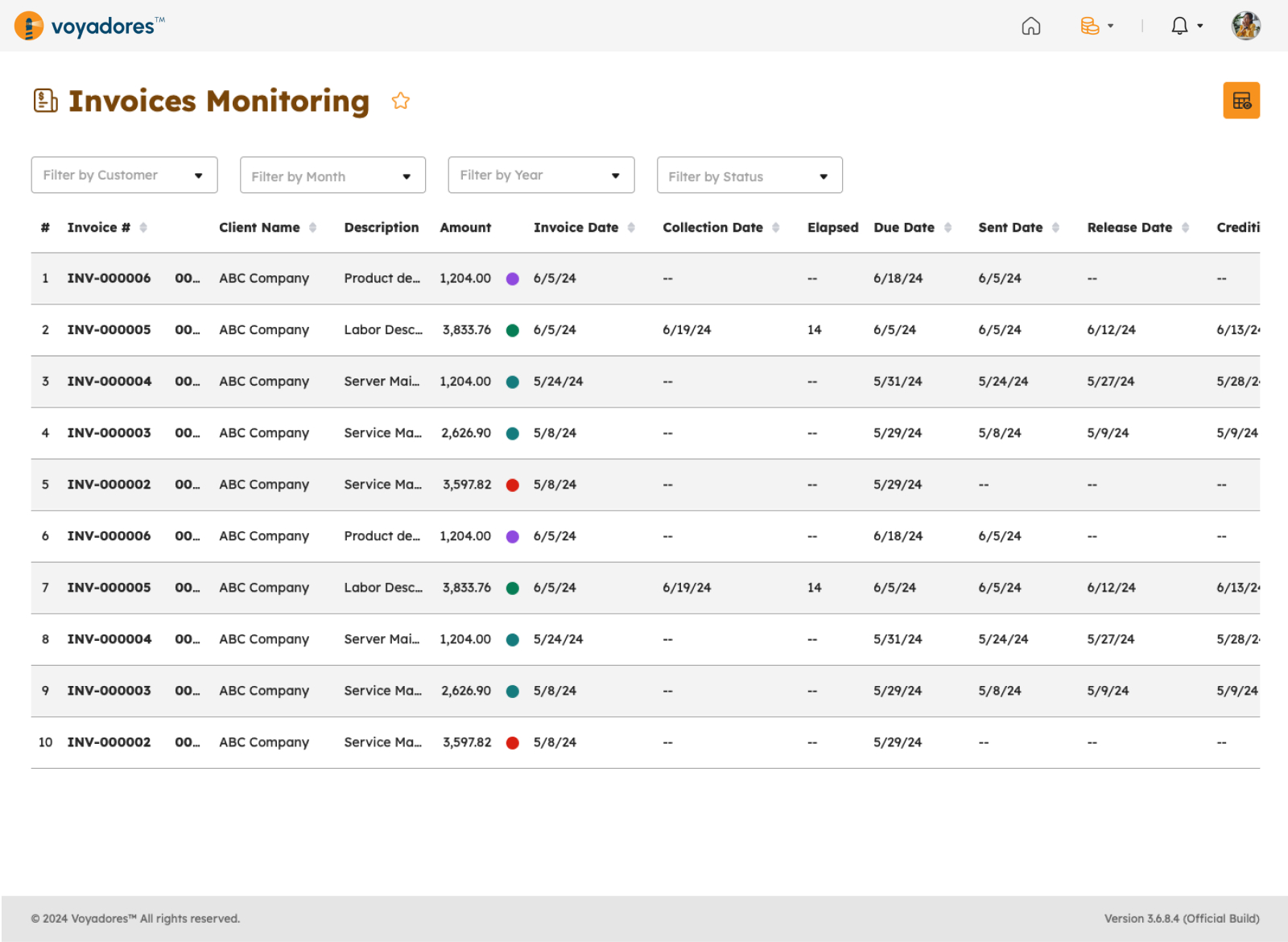Click due date 6/18/24 in row 1

898,278
